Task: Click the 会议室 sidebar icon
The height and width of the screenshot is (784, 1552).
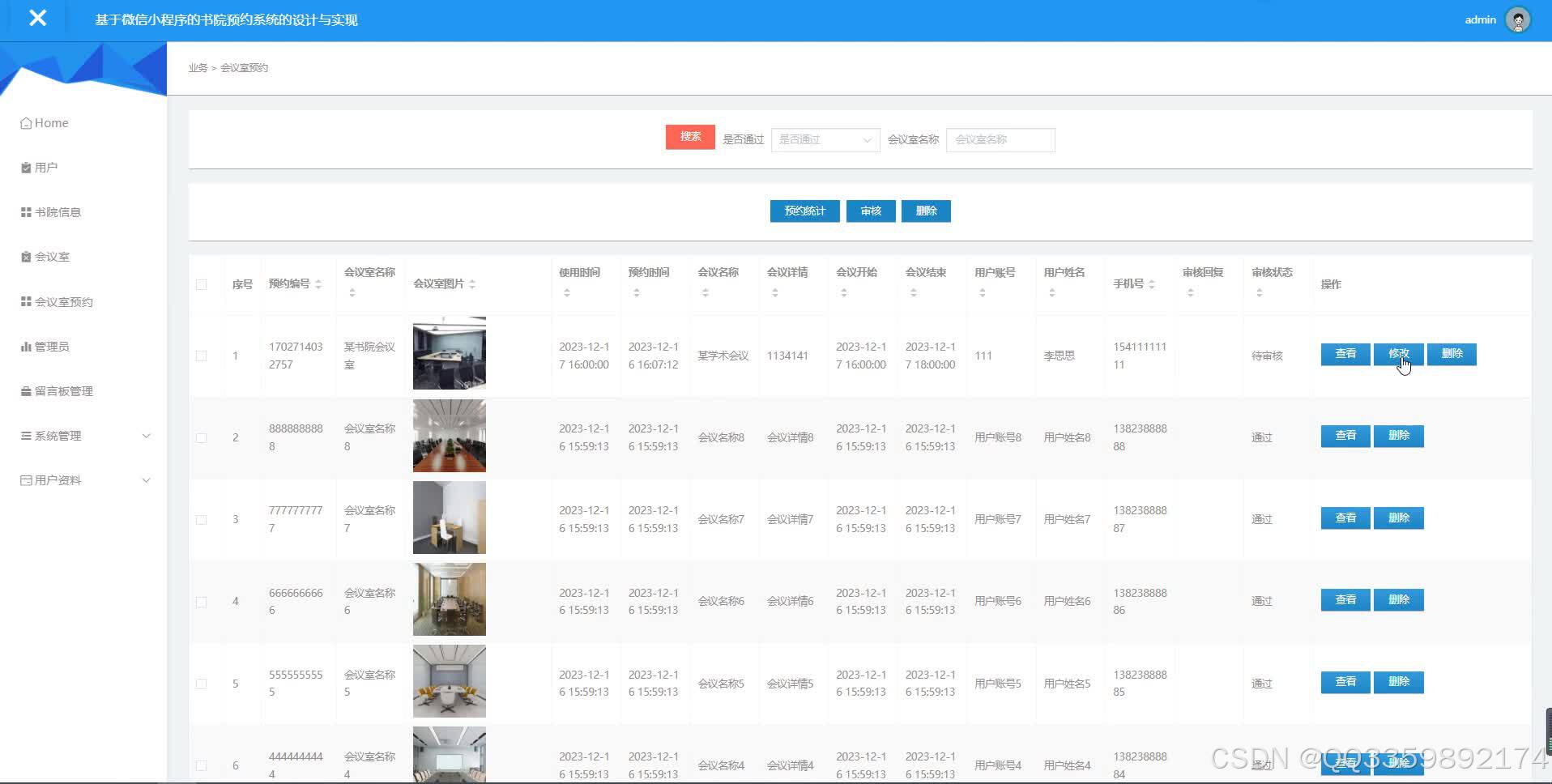Action: tap(26, 257)
